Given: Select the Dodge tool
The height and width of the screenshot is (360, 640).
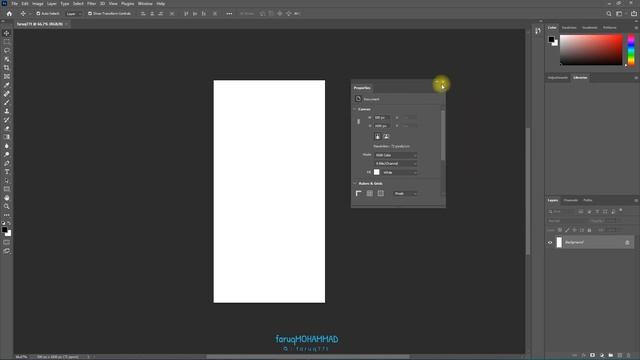Looking at the screenshot, I should click(x=7, y=154).
